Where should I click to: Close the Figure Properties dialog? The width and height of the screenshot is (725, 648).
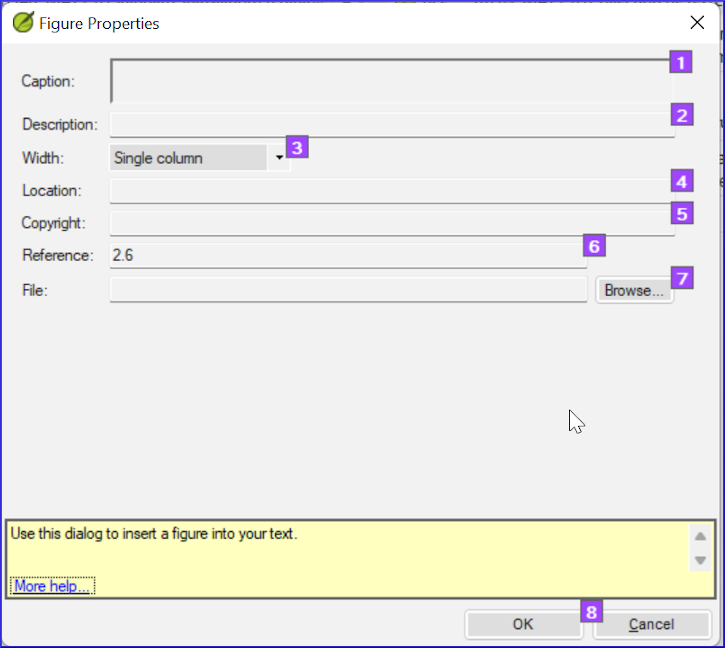pyautogui.click(x=697, y=22)
